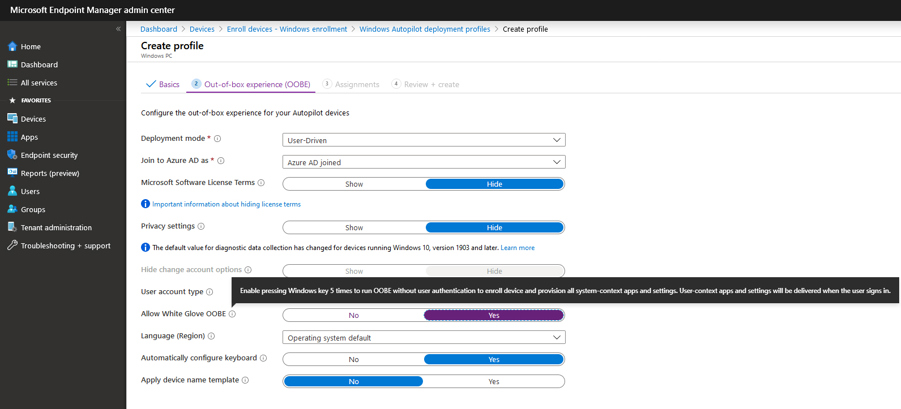
Task: Open Windows Autopilot deployment profiles breadcrumb
Action: pos(425,29)
